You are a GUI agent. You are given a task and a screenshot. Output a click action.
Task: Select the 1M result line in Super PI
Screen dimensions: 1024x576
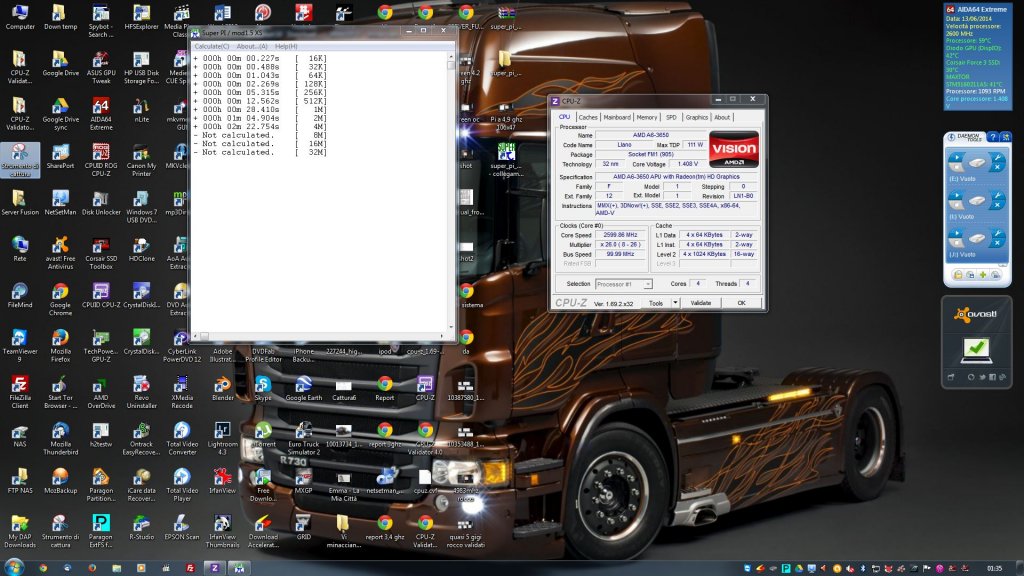click(260, 110)
